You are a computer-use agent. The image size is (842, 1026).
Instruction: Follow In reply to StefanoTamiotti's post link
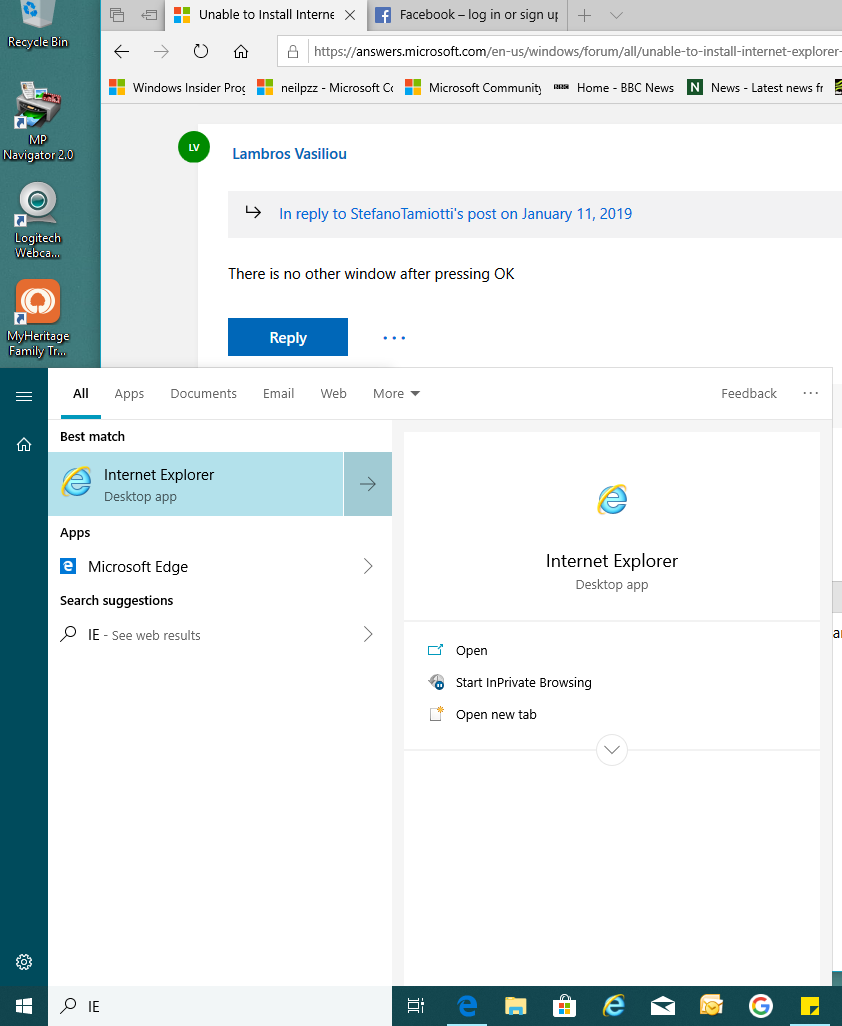pyautogui.click(x=455, y=214)
